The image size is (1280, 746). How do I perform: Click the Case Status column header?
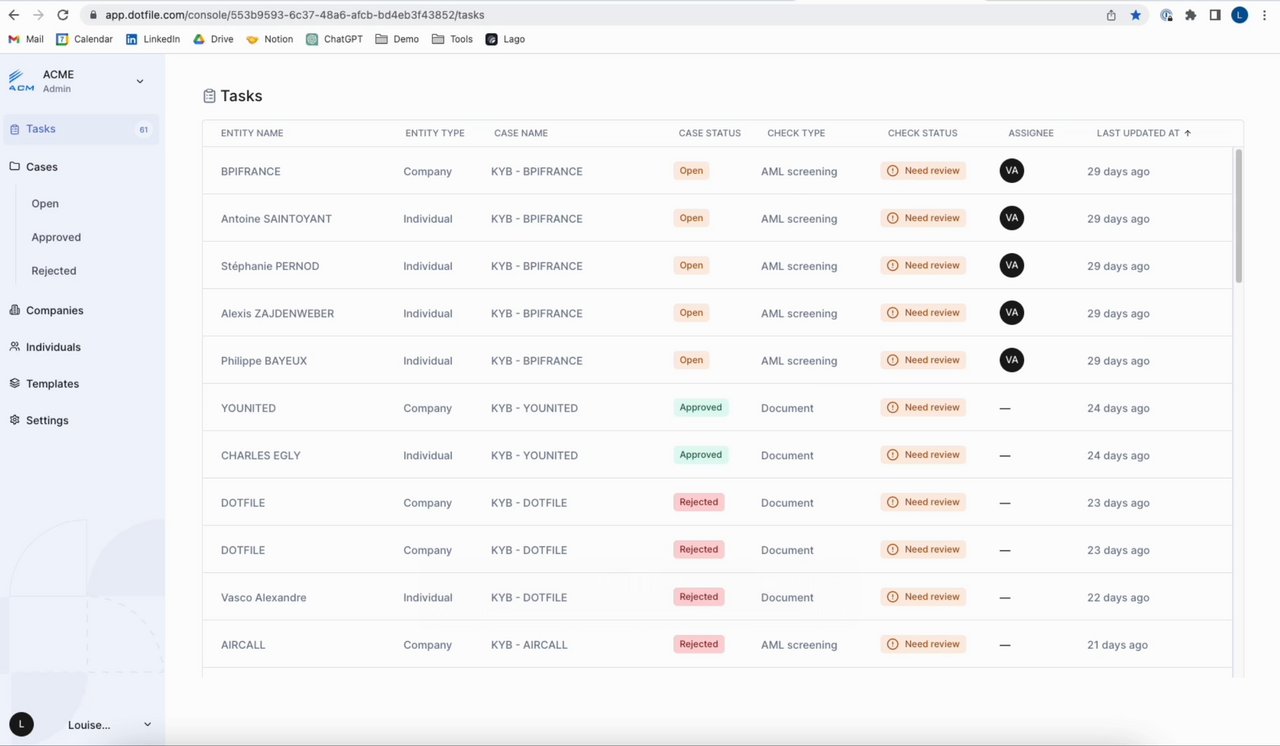pos(710,133)
